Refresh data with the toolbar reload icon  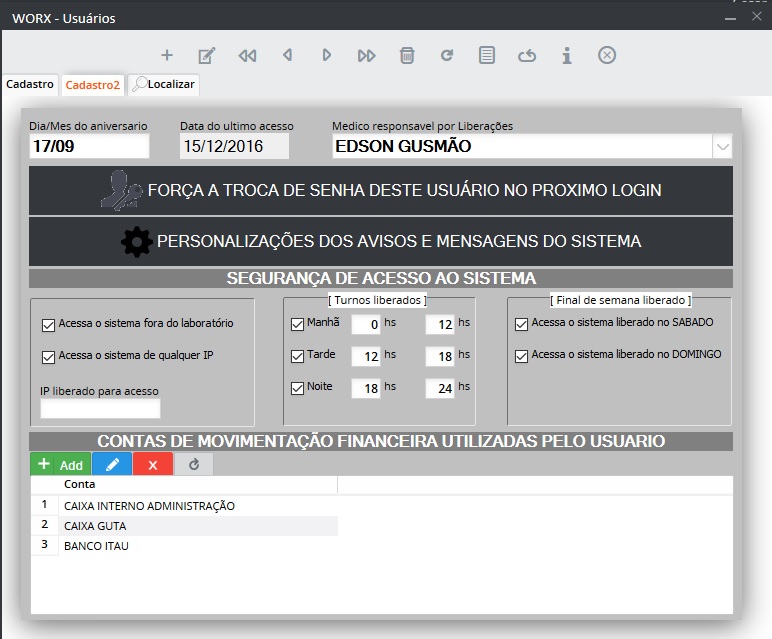(447, 55)
